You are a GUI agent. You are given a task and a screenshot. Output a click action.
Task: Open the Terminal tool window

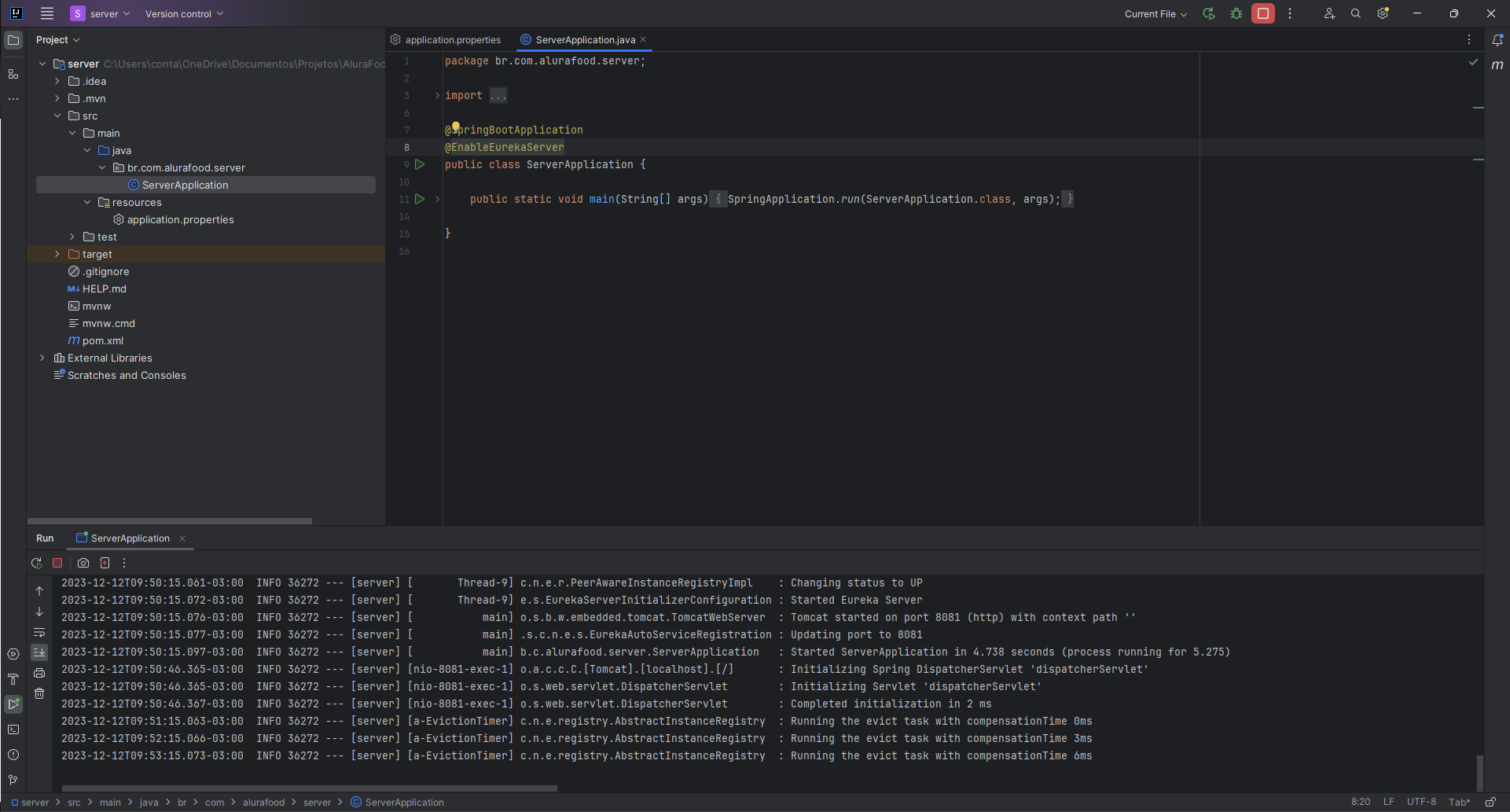pos(13,729)
